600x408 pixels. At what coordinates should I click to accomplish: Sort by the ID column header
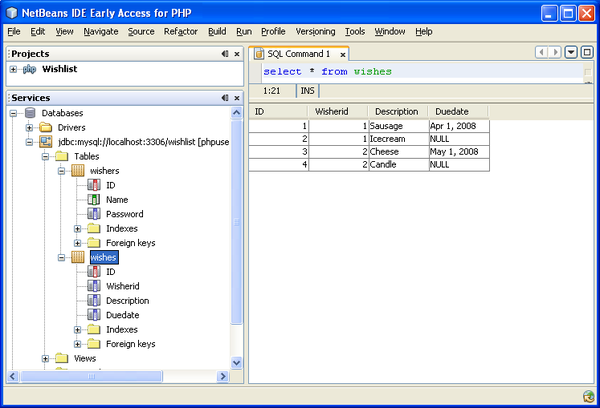[279, 111]
